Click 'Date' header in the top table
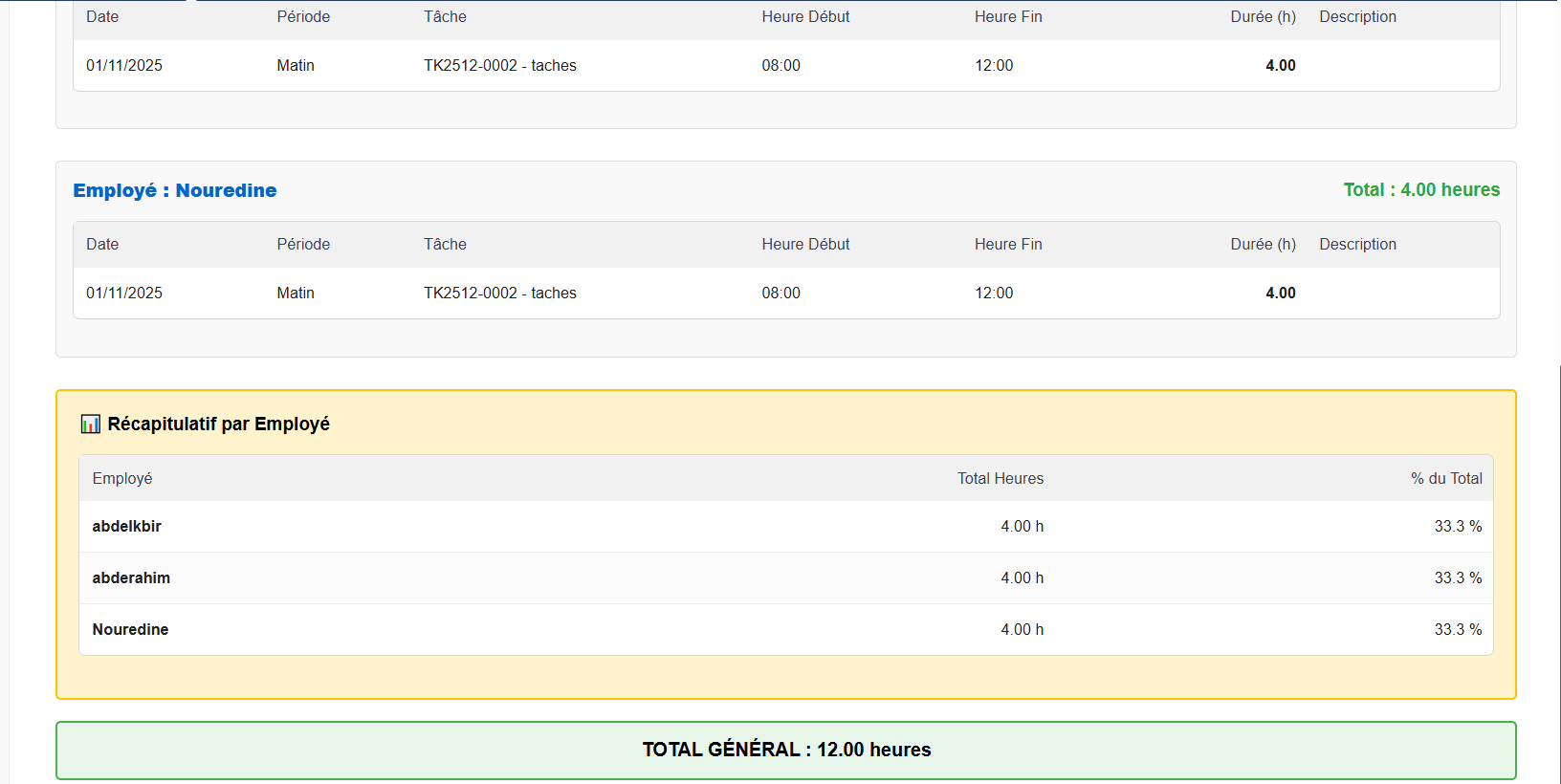Viewport: 1561px width, 784px height. coord(102,16)
